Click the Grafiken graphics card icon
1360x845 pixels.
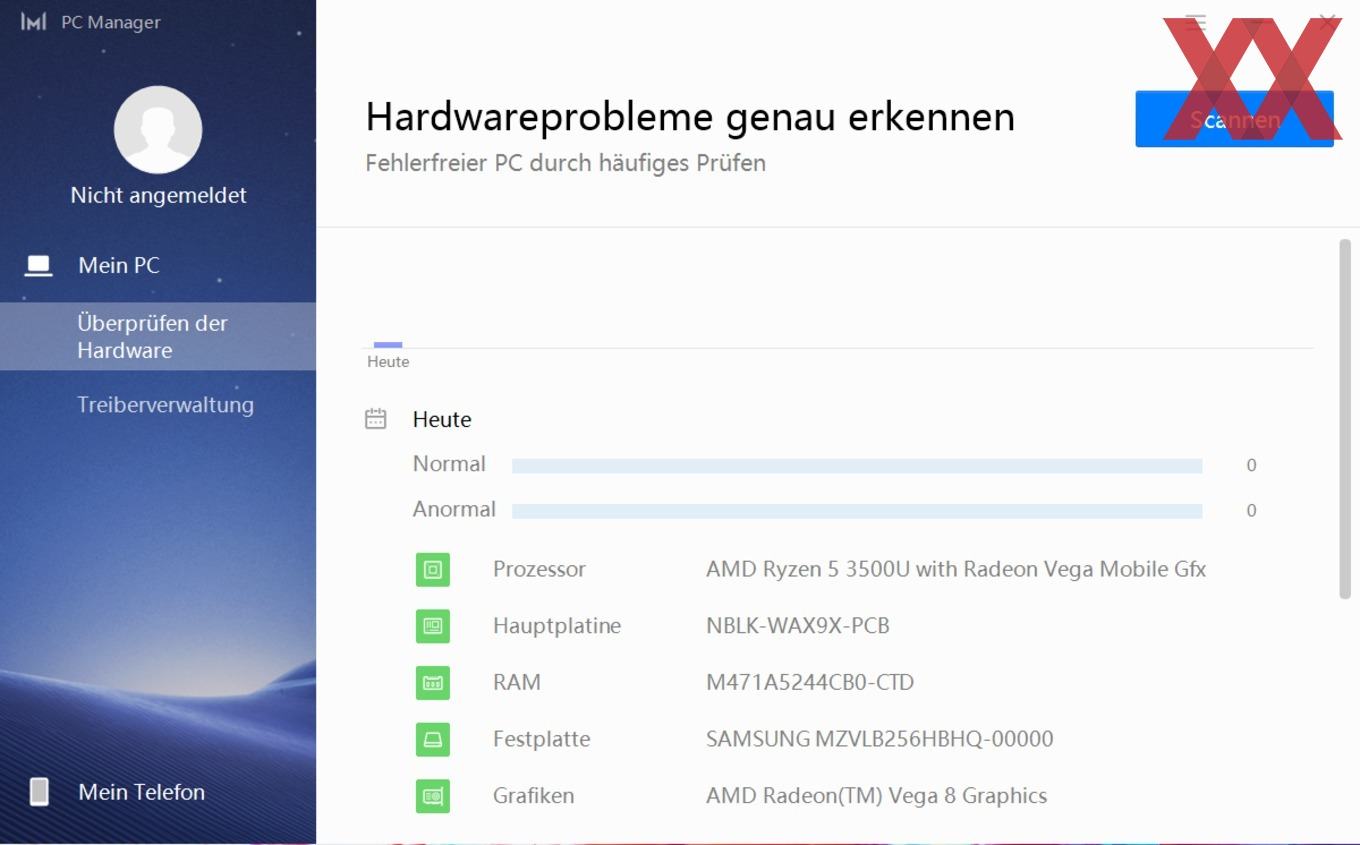[x=433, y=796]
